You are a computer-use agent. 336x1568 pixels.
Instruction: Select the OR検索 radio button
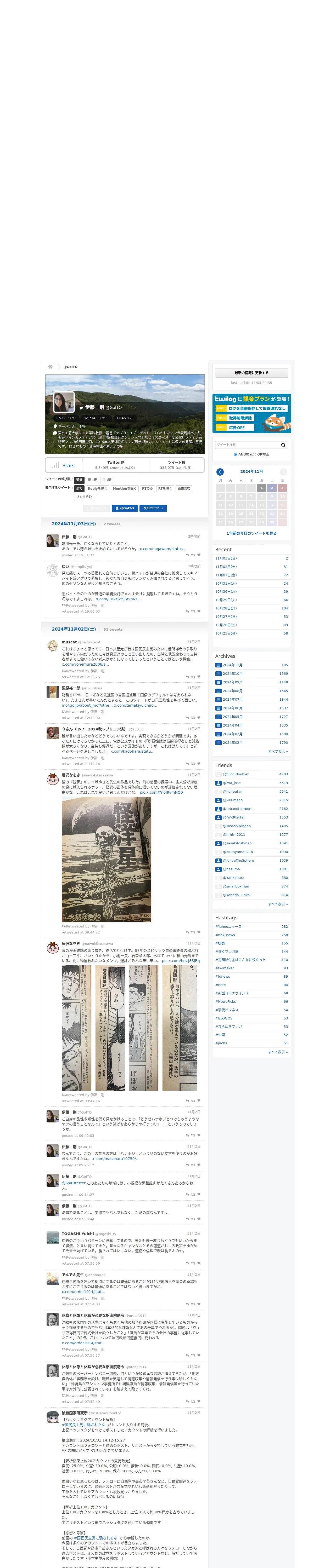tap(254, 454)
